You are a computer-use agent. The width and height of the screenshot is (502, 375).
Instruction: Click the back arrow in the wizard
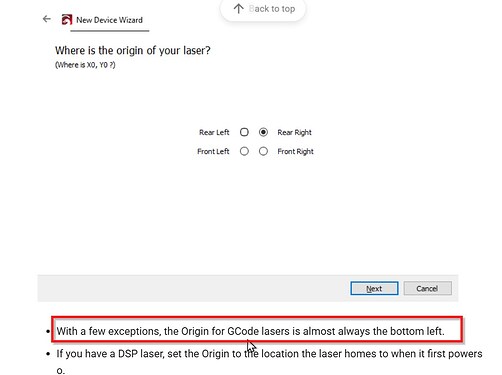tap(47, 19)
